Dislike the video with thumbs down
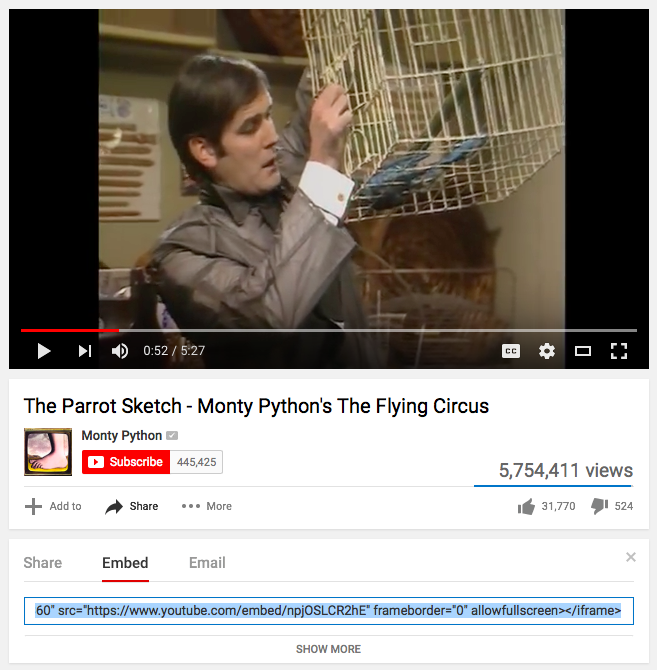The height and width of the screenshot is (670, 657). (x=599, y=506)
